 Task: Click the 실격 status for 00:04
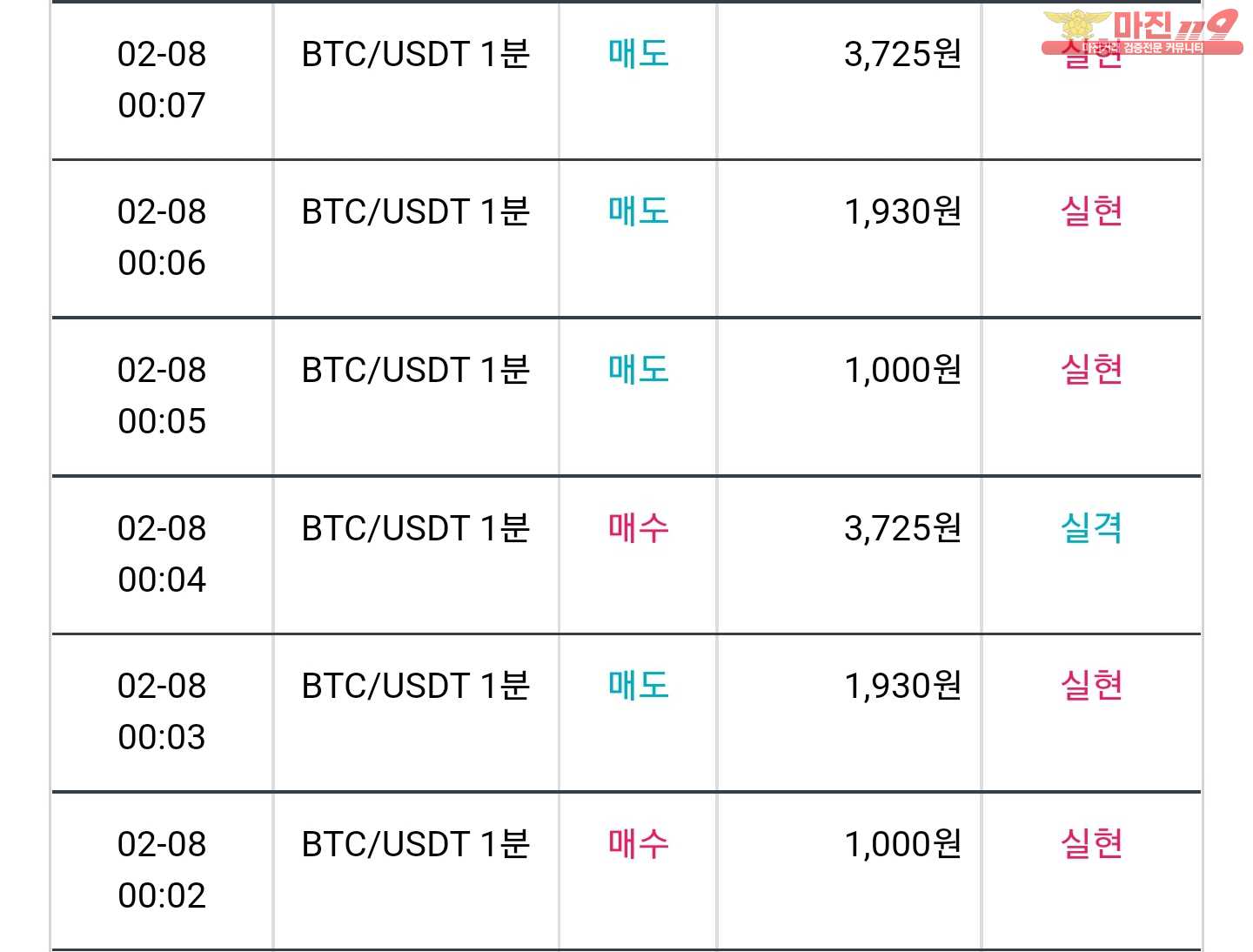pos(1091,528)
